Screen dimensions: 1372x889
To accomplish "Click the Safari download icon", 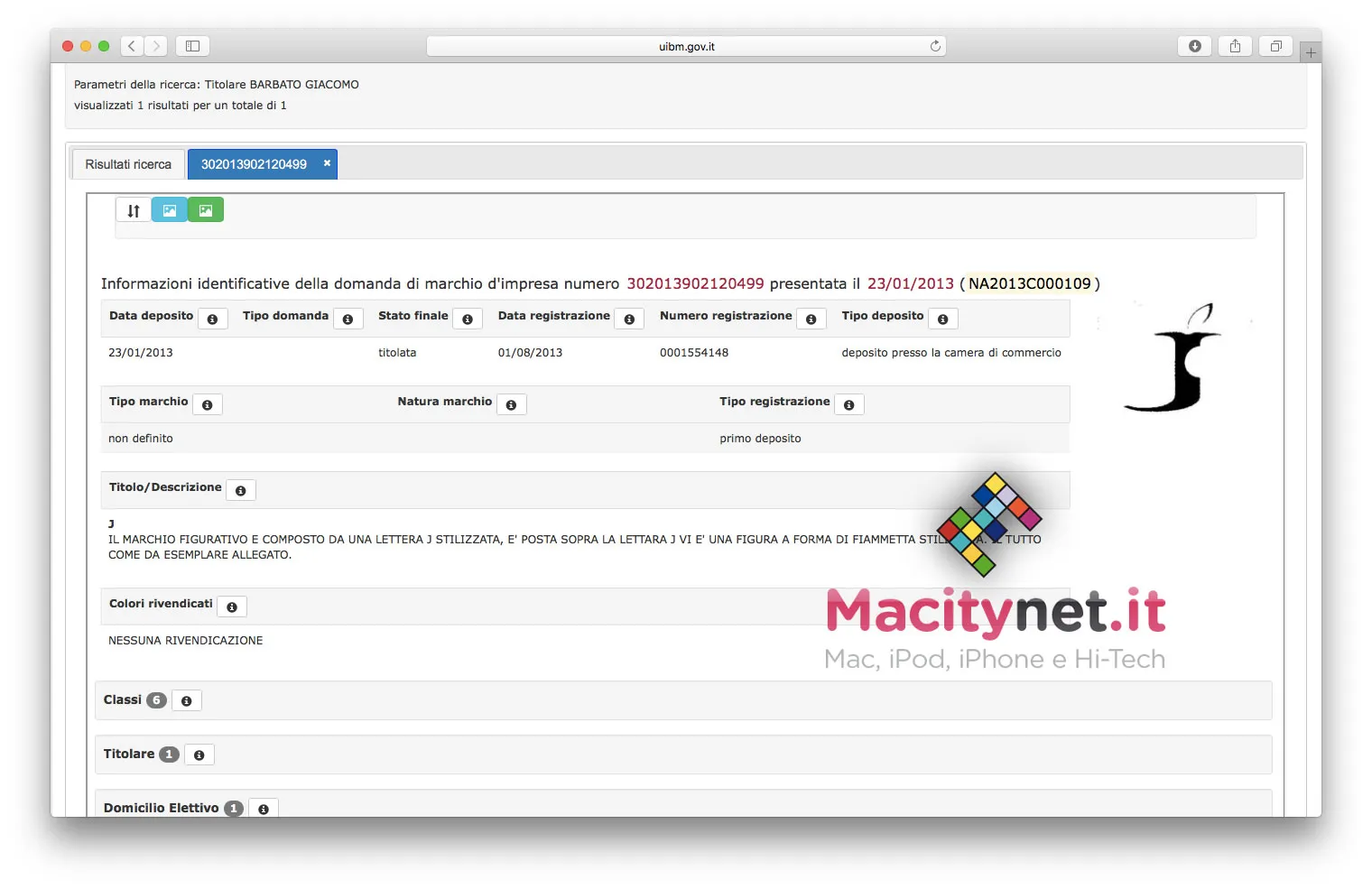I will click(1194, 45).
